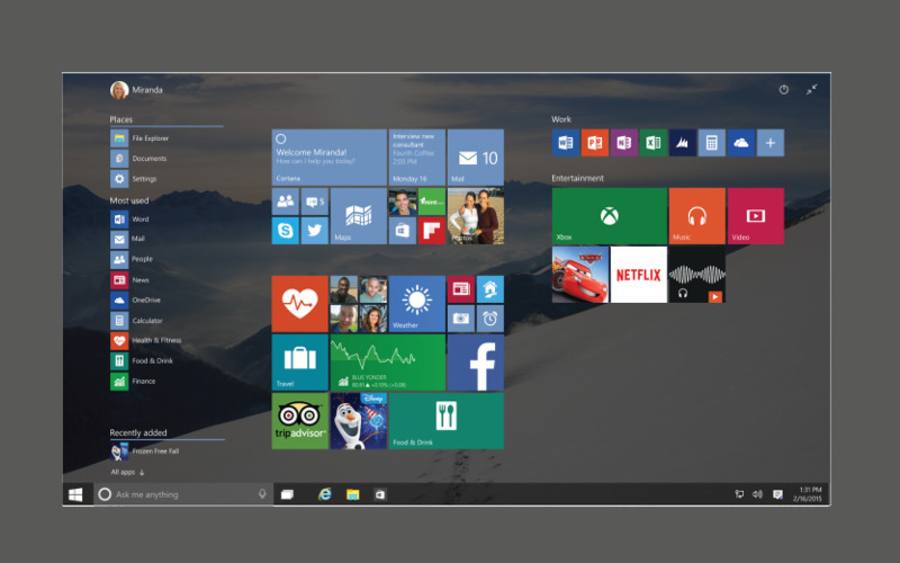Open Word in the Most used list

[130, 219]
